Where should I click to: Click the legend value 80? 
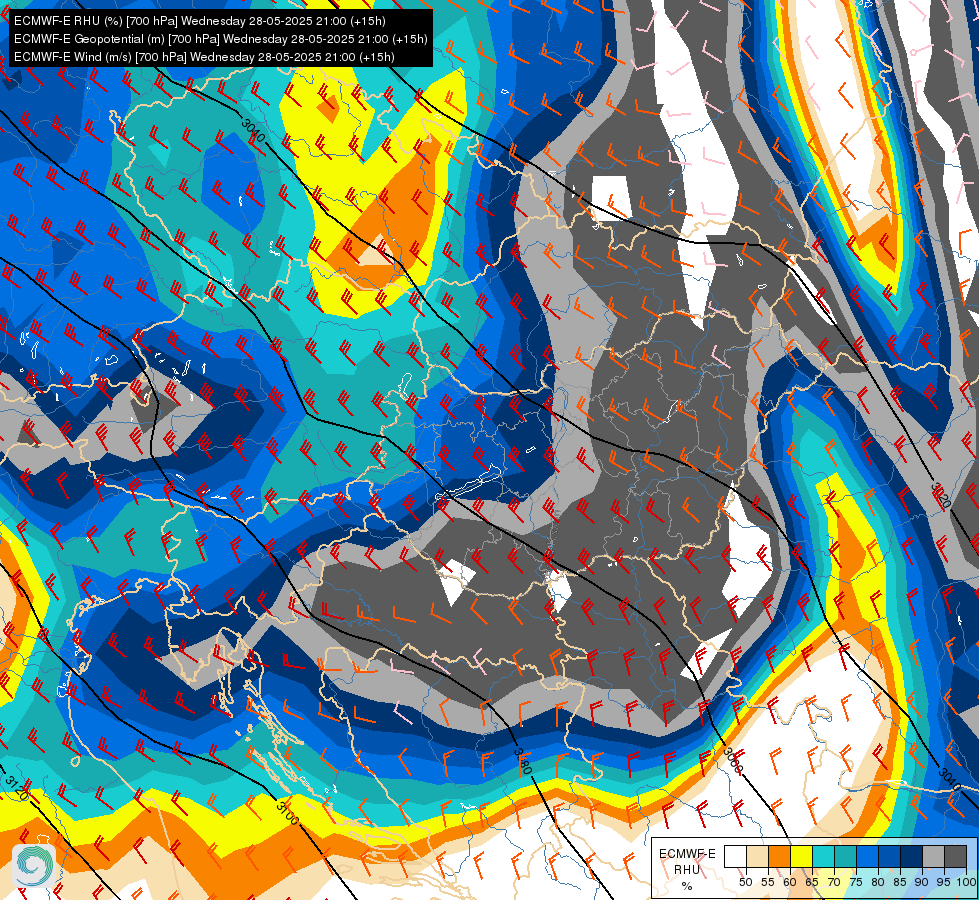[x=878, y=882]
